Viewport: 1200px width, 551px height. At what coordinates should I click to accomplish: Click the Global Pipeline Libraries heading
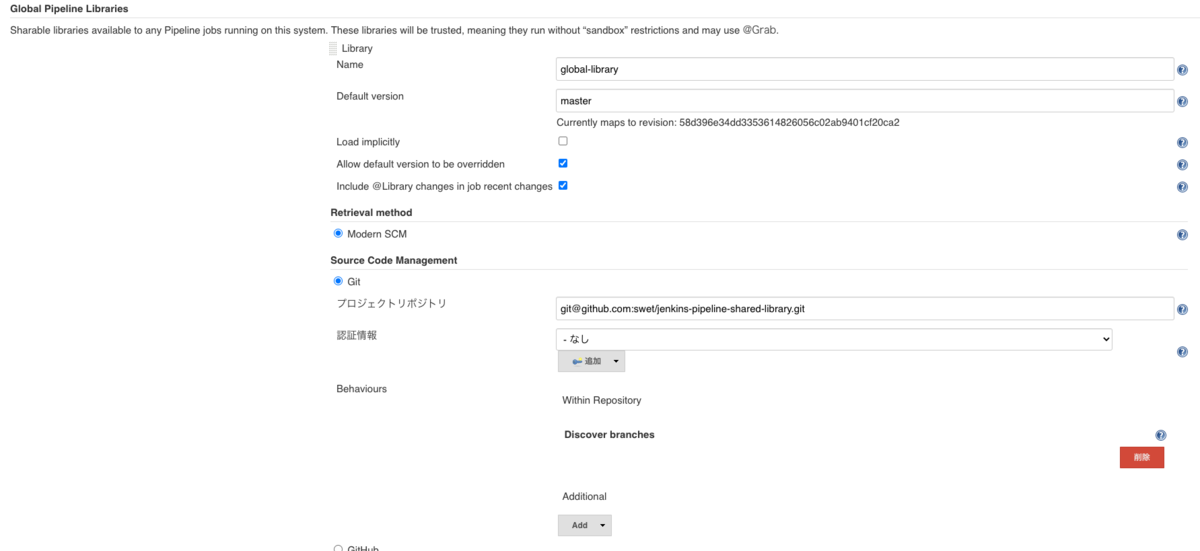(x=69, y=8)
